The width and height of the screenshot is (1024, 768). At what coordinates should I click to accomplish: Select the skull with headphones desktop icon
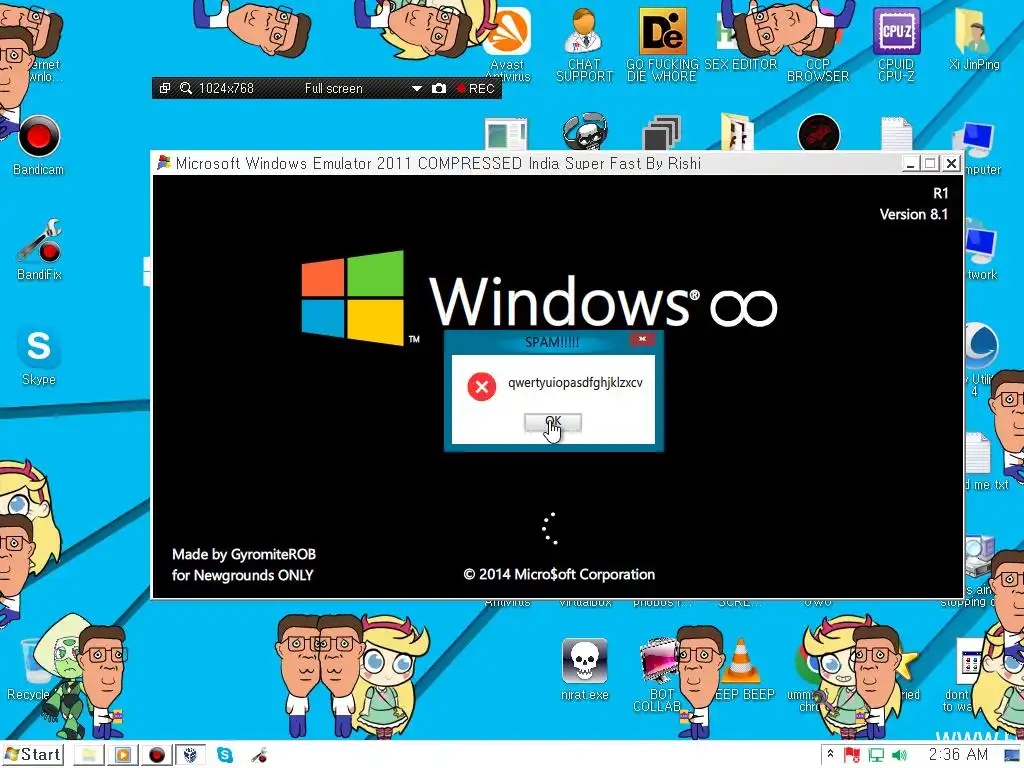[584, 131]
